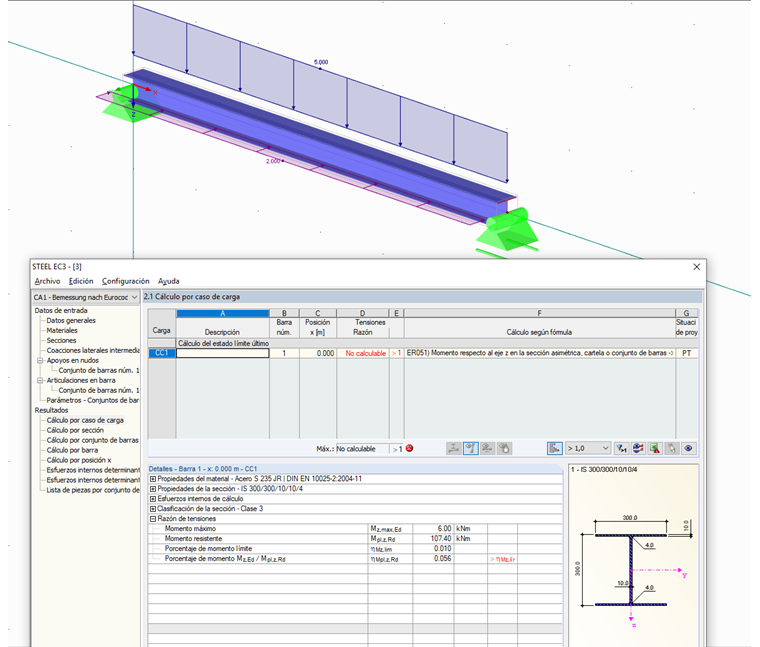Click the ER051 formula message cell
This screenshot has height=647, width=760.
point(539,353)
